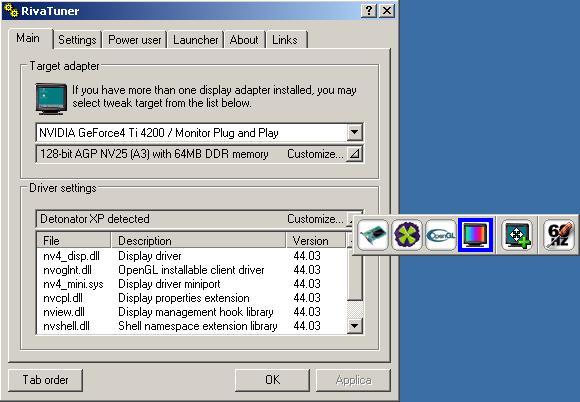The width and height of the screenshot is (580, 402).
Task: Expand Customize next to Detonator XP detected
Action: 349,219
